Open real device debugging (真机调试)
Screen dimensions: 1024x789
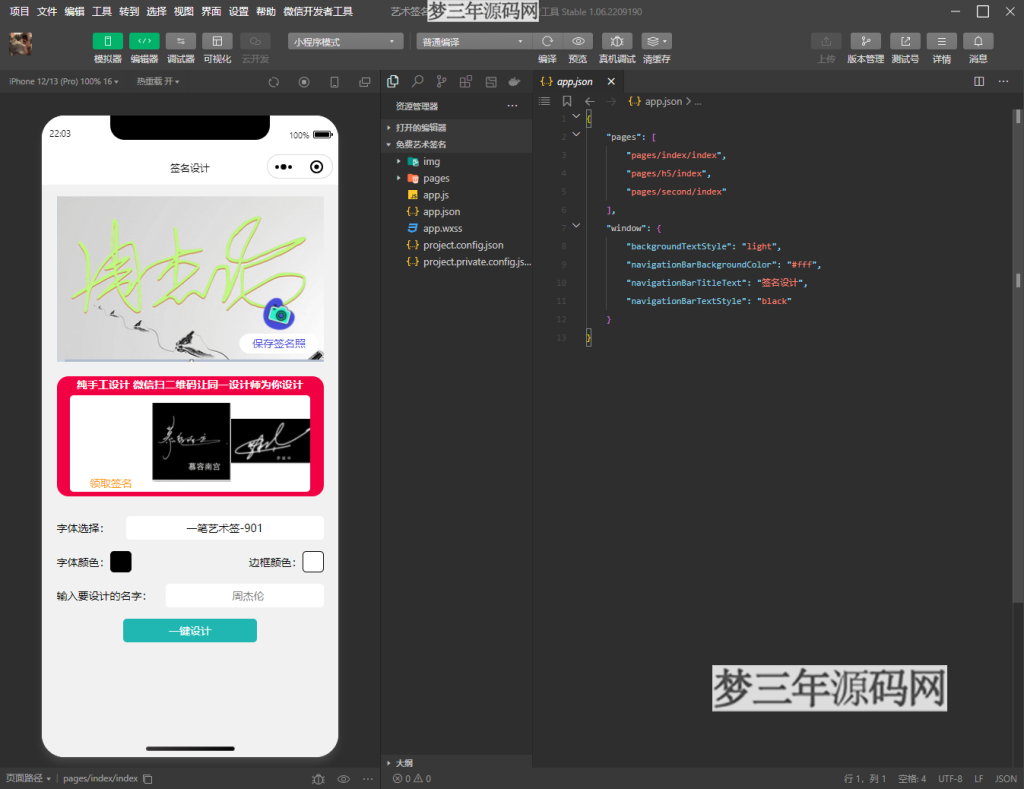[617, 41]
